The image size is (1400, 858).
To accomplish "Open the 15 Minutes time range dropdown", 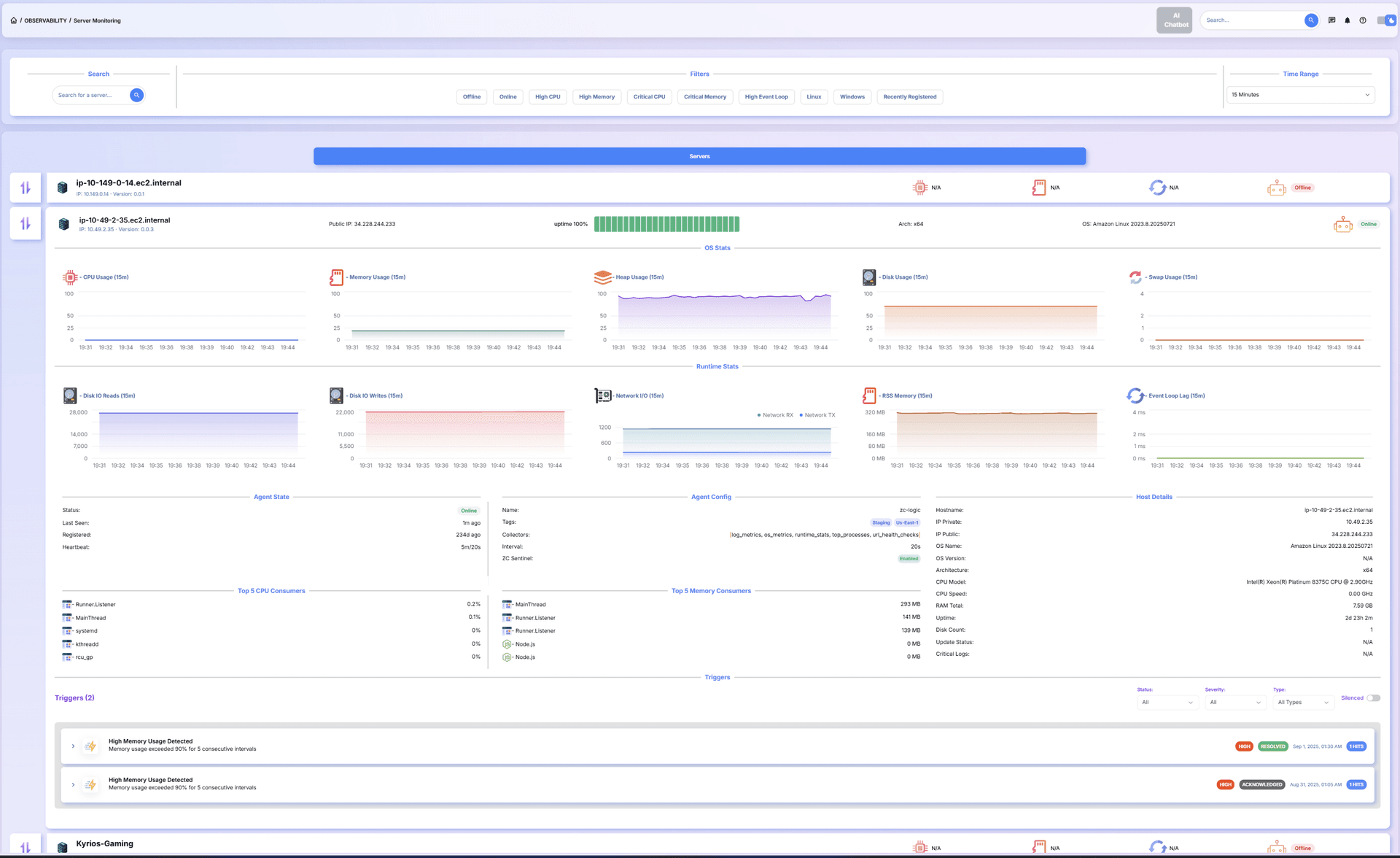I will pyautogui.click(x=1300, y=95).
